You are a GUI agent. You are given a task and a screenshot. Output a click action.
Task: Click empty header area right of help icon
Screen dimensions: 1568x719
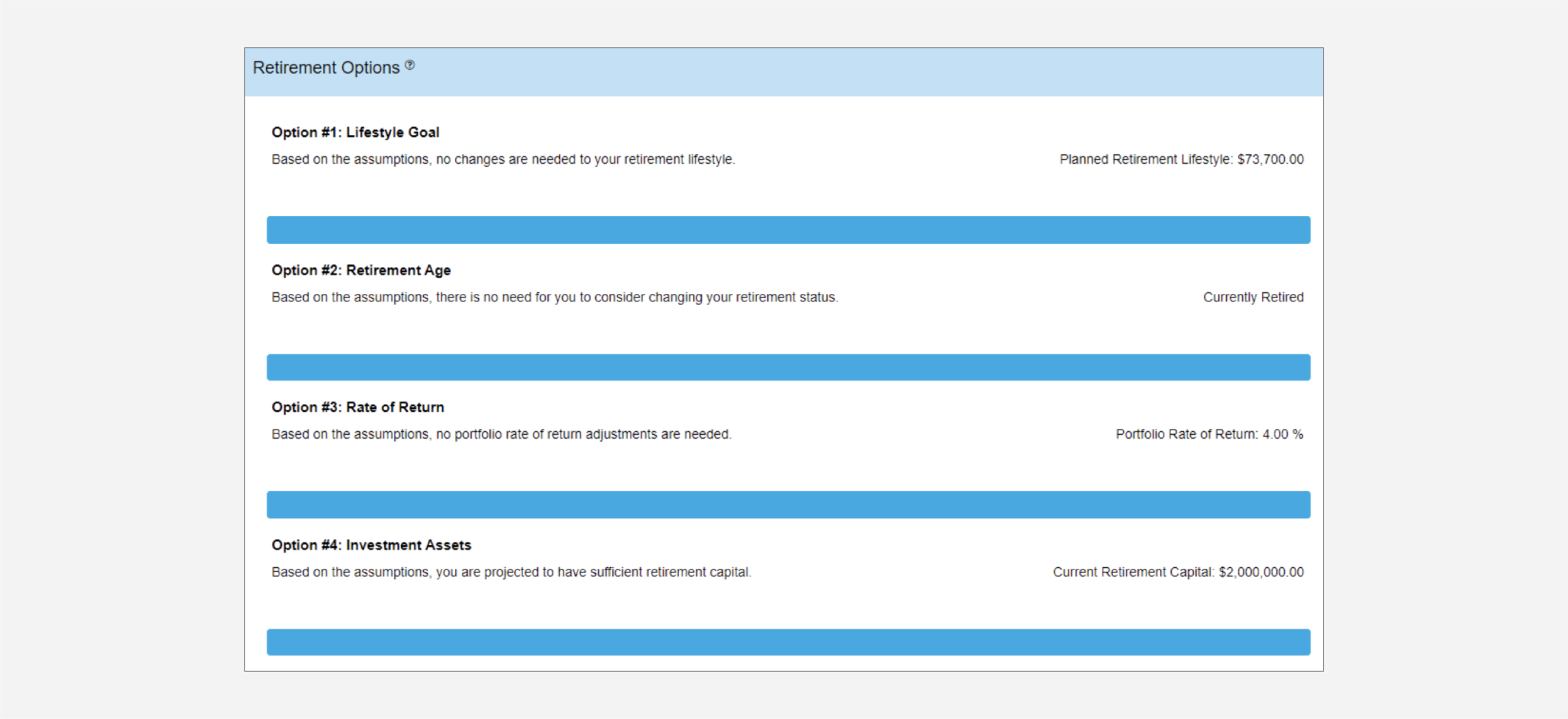[858, 72]
